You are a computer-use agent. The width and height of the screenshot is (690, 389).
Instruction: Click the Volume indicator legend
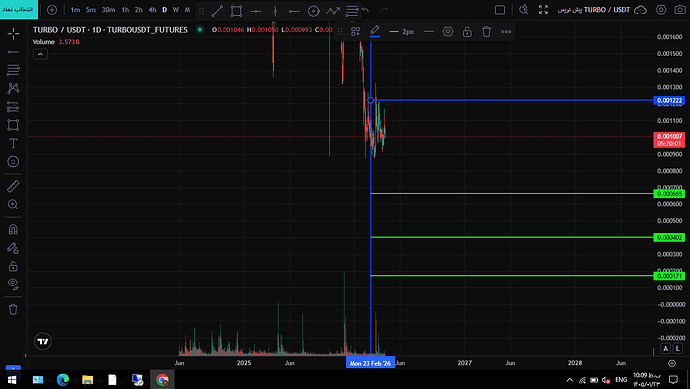coord(44,42)
